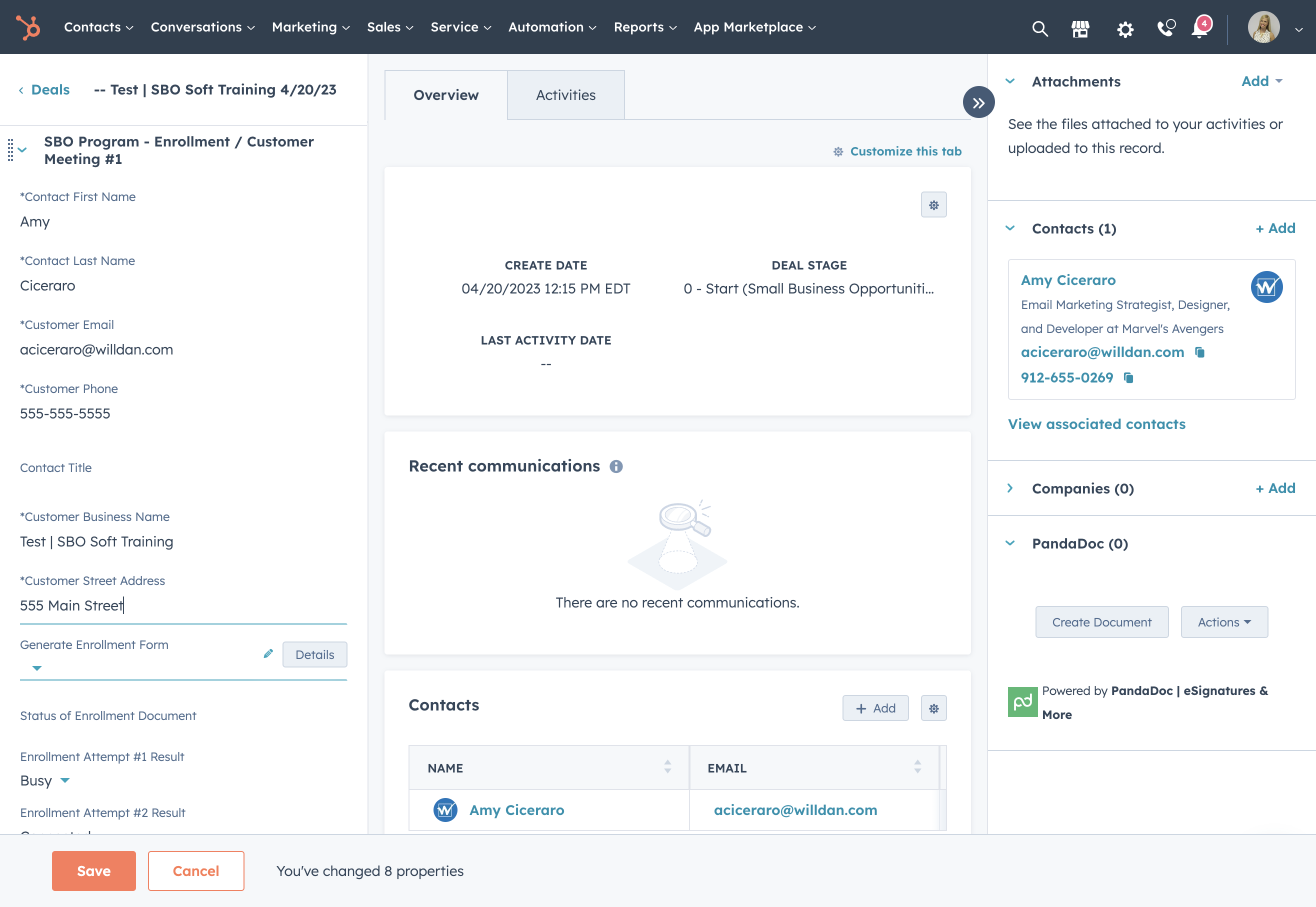Image resolution: width=1316 pixels, height=907 pixels.
Task: Collapse right sidebar with double-arrow button
Action: click(978, 102)
